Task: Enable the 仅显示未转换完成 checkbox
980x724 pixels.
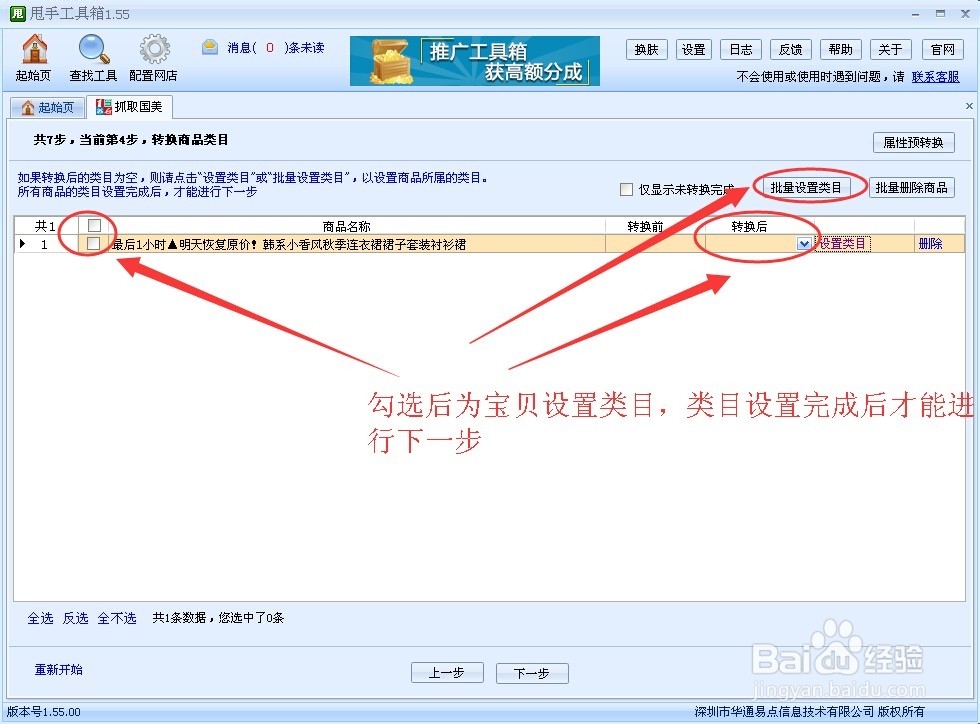Action: coord(626,189)
